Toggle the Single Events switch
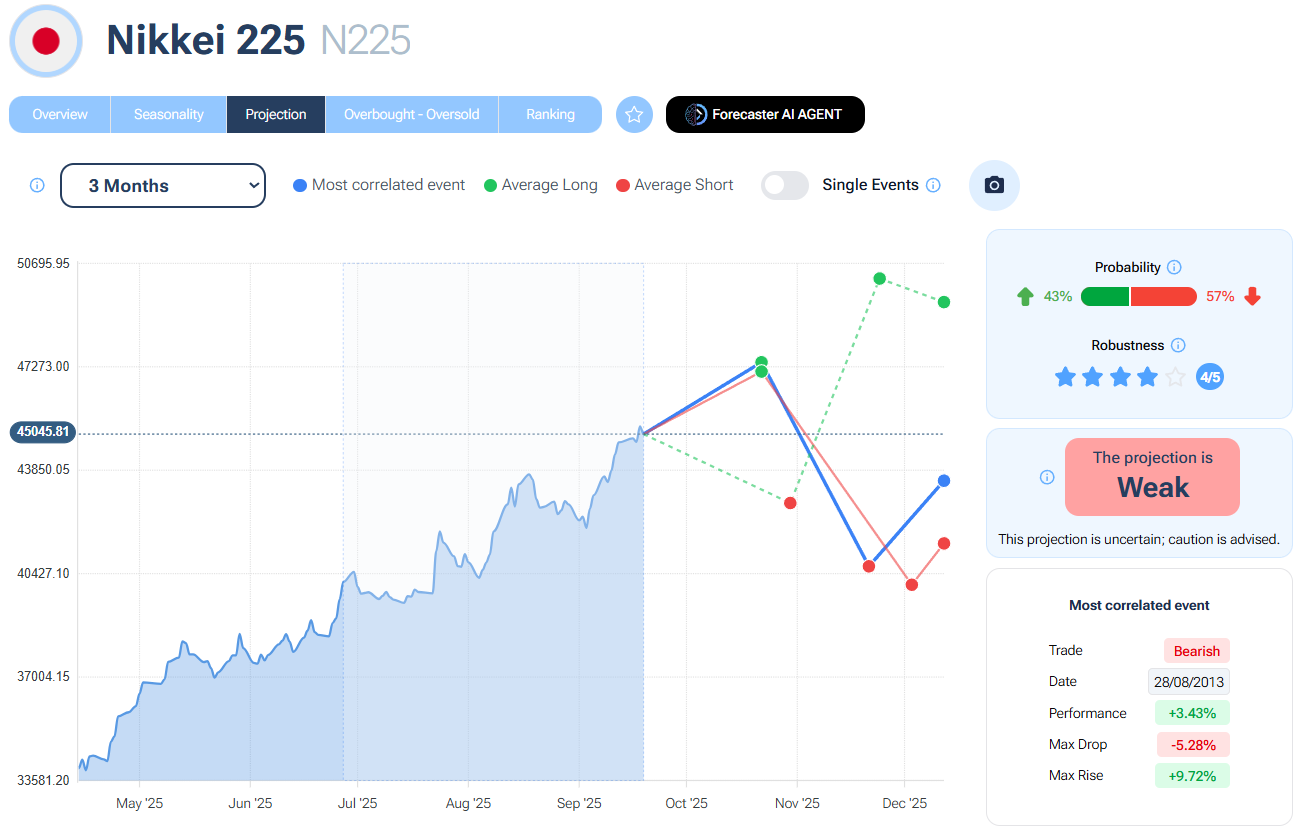This screenshot has width=1305, height=834. click(x=785, y=185)
